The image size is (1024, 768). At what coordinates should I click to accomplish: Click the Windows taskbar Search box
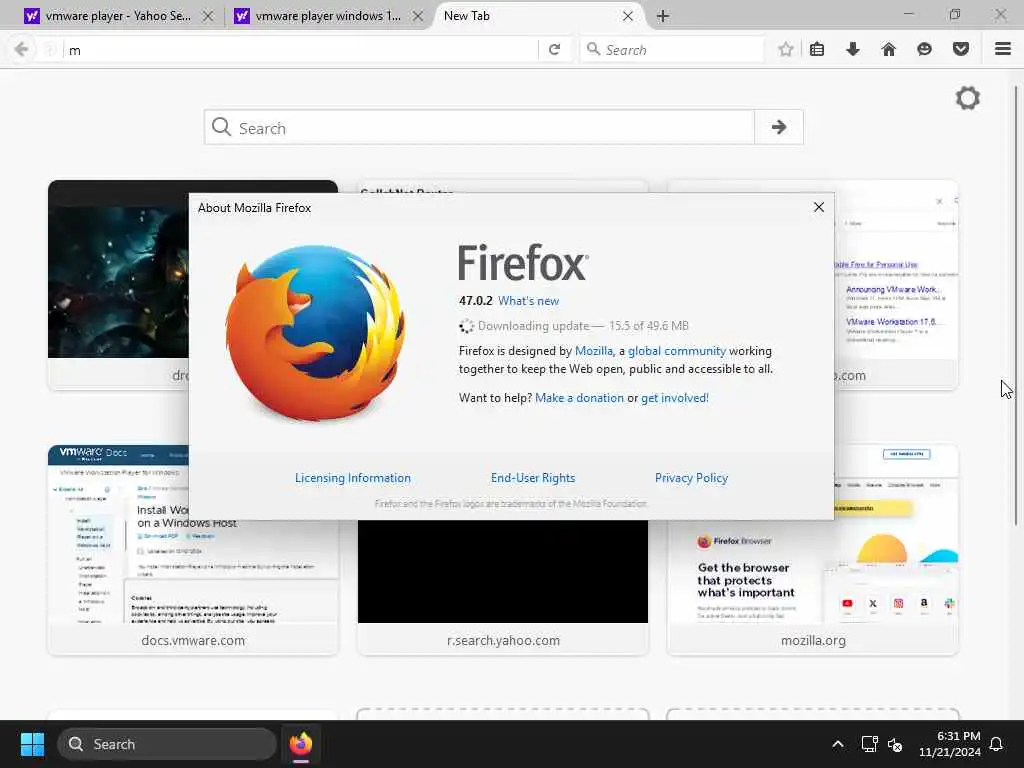(167, 744)
